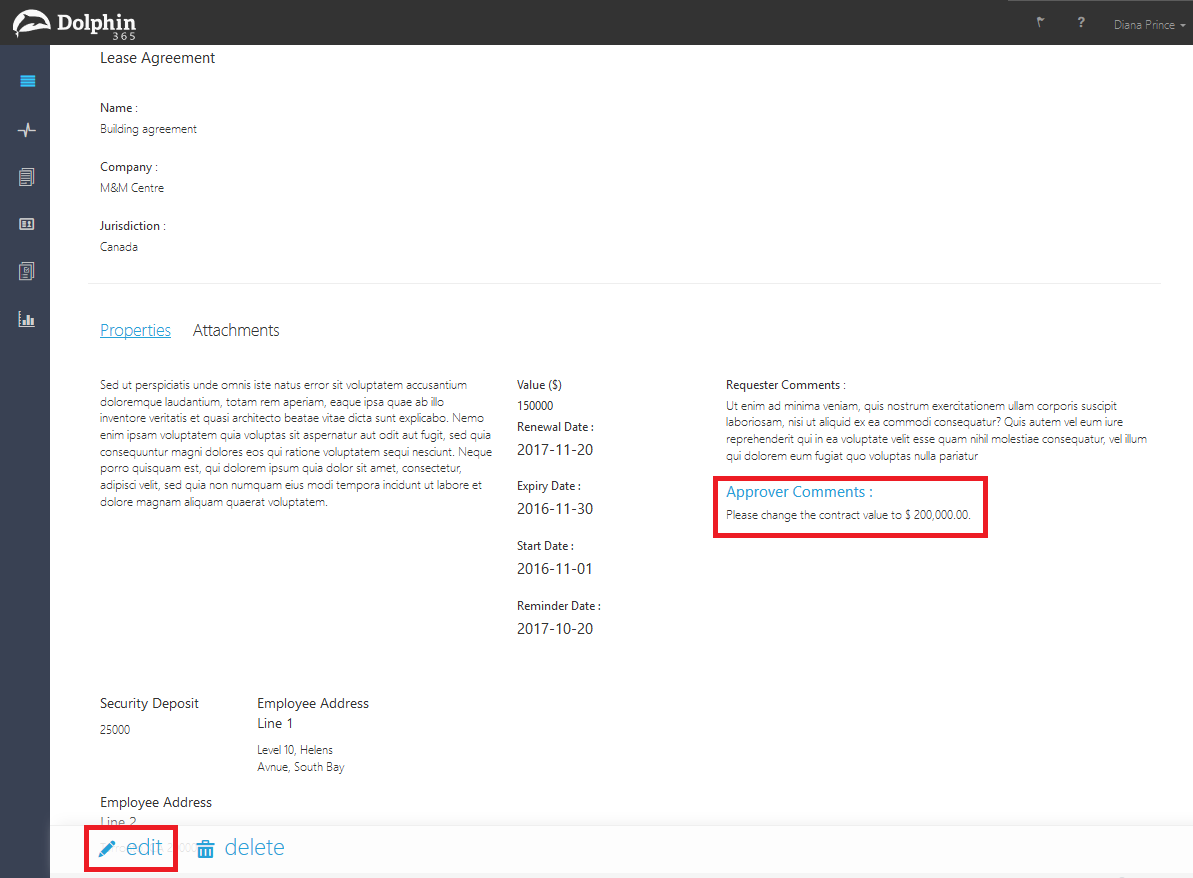Click the edit link text
This screenshot has width=1193, height=878.
tap(144, 848)
